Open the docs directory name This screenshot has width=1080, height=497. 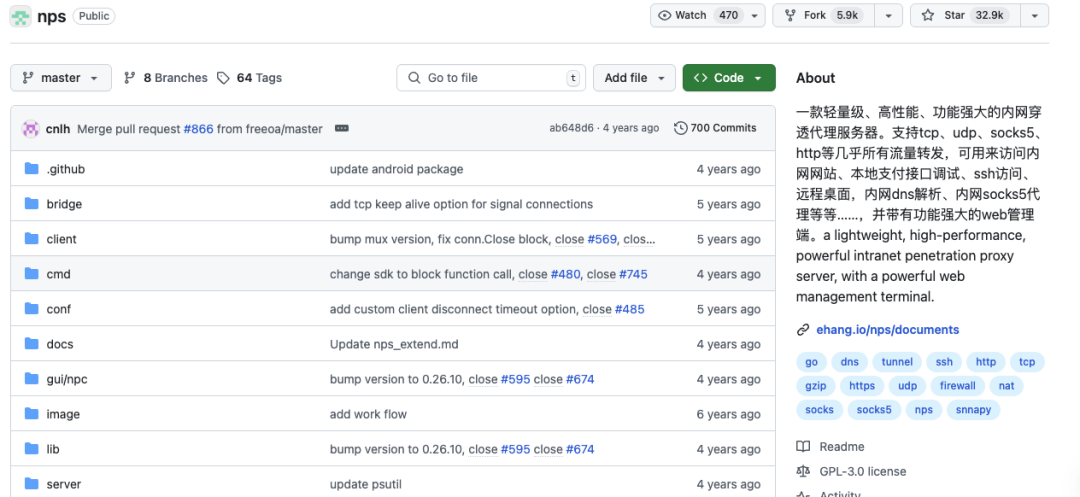(60, 344)
